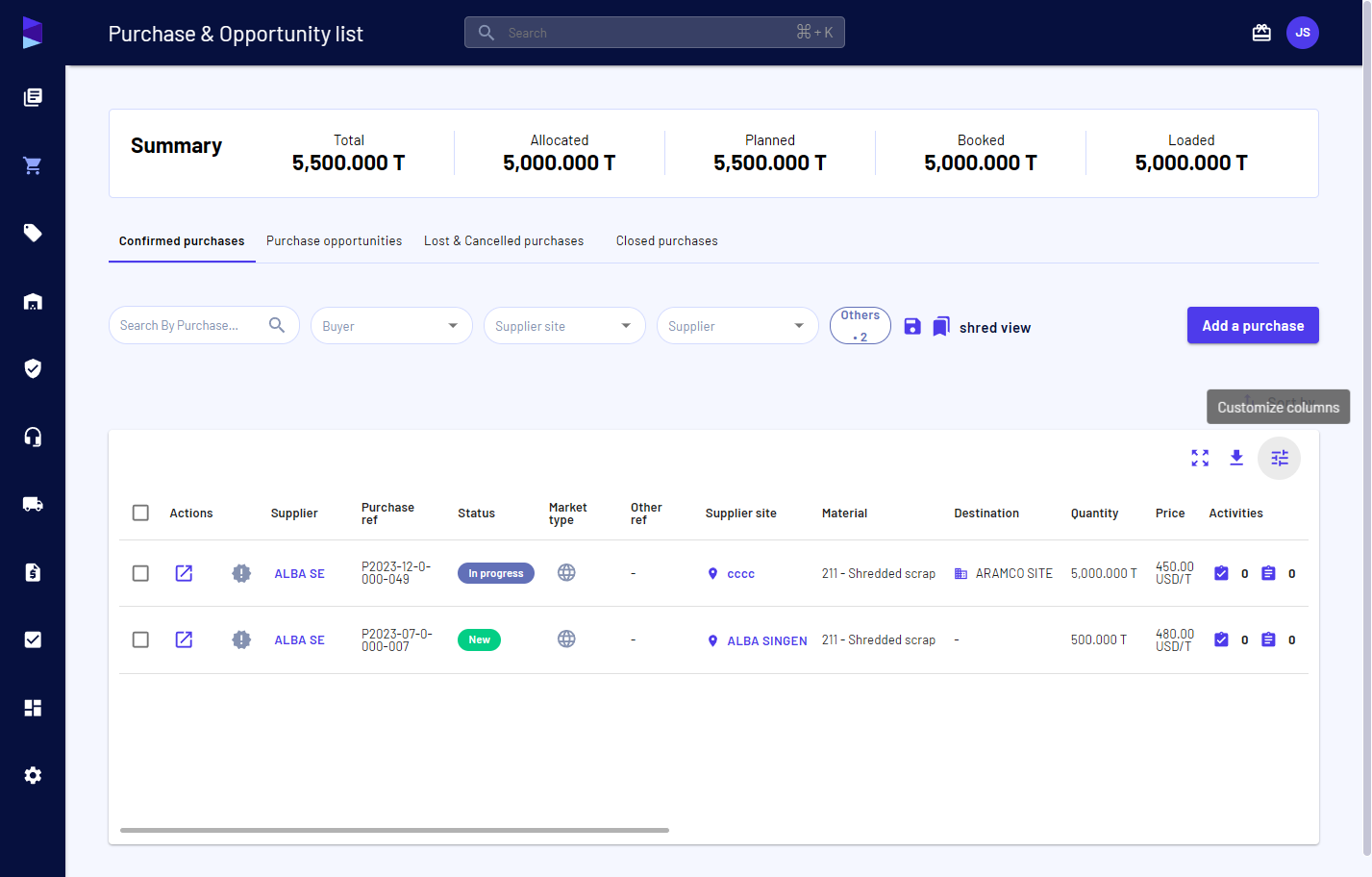This screenshot has height=877, width=1372.
Task: Click tasks activity icon in 480.00 USD/T row
Action: click(x=1221, y=639)
